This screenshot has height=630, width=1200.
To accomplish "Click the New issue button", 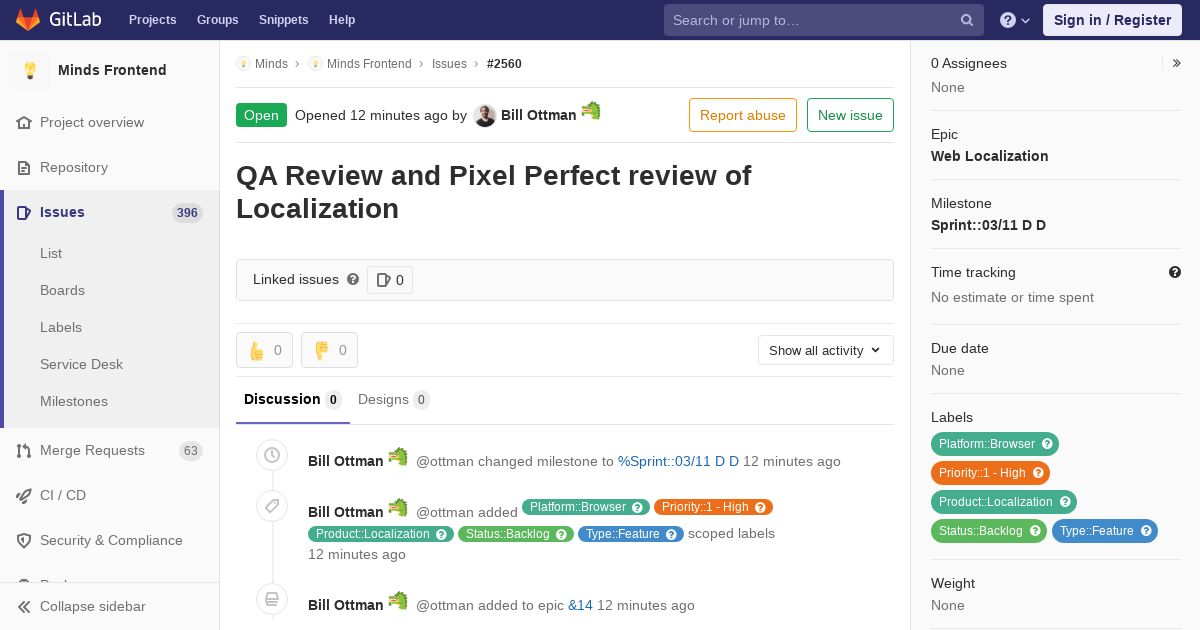I will click(x=850, y=115).
